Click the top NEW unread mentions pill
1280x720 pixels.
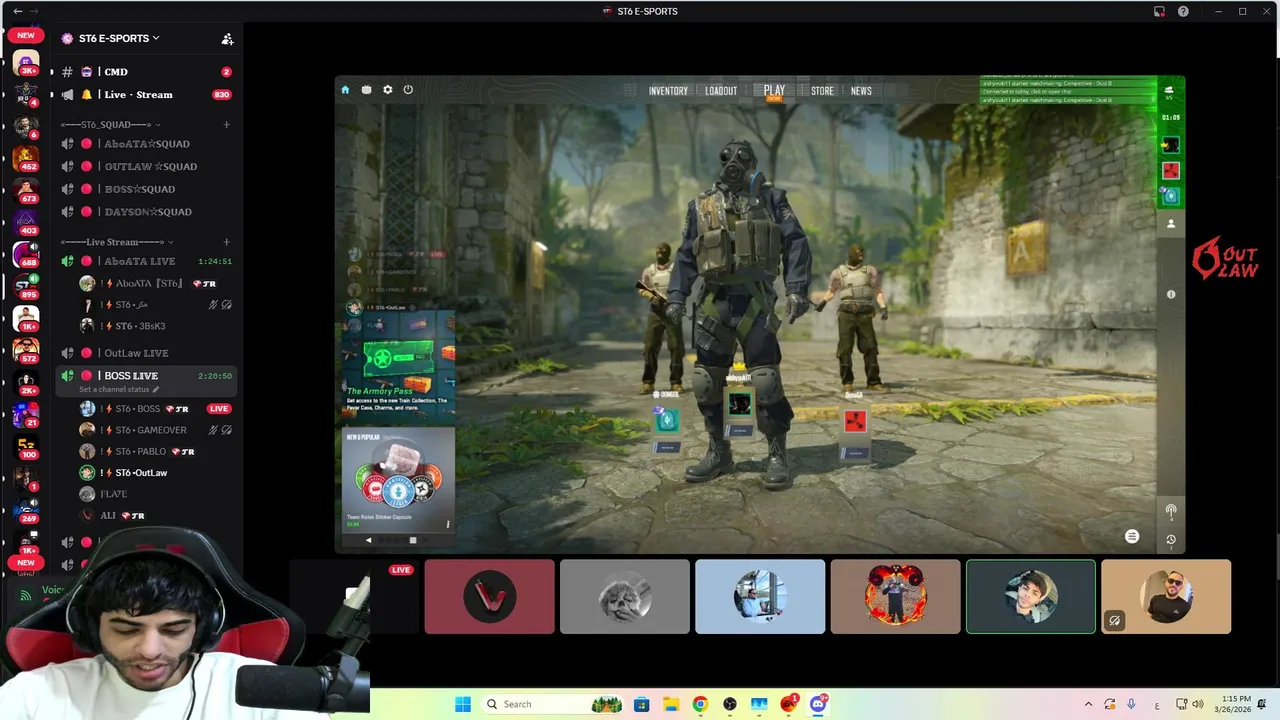click(x=26, y=35)
